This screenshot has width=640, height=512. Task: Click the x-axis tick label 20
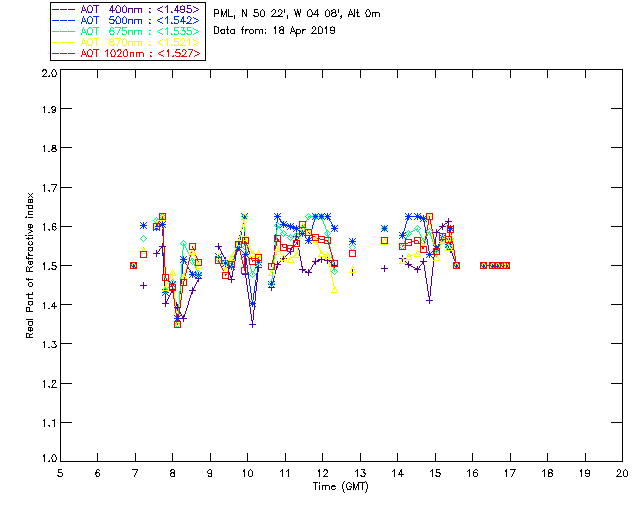[622, 473]
